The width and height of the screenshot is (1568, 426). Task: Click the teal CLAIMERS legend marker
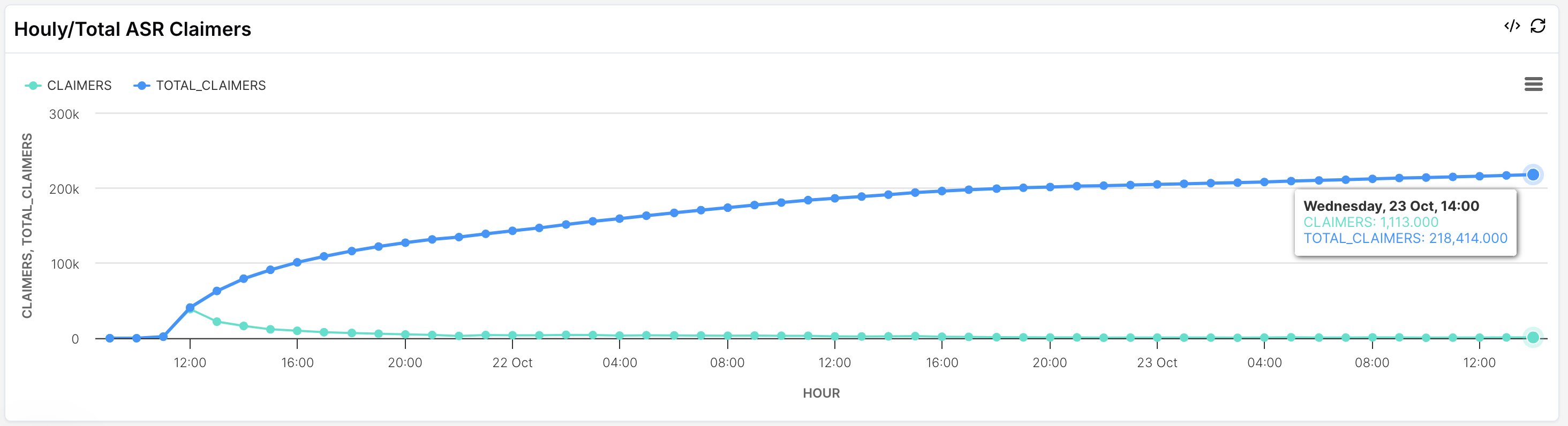coord(33,86)
